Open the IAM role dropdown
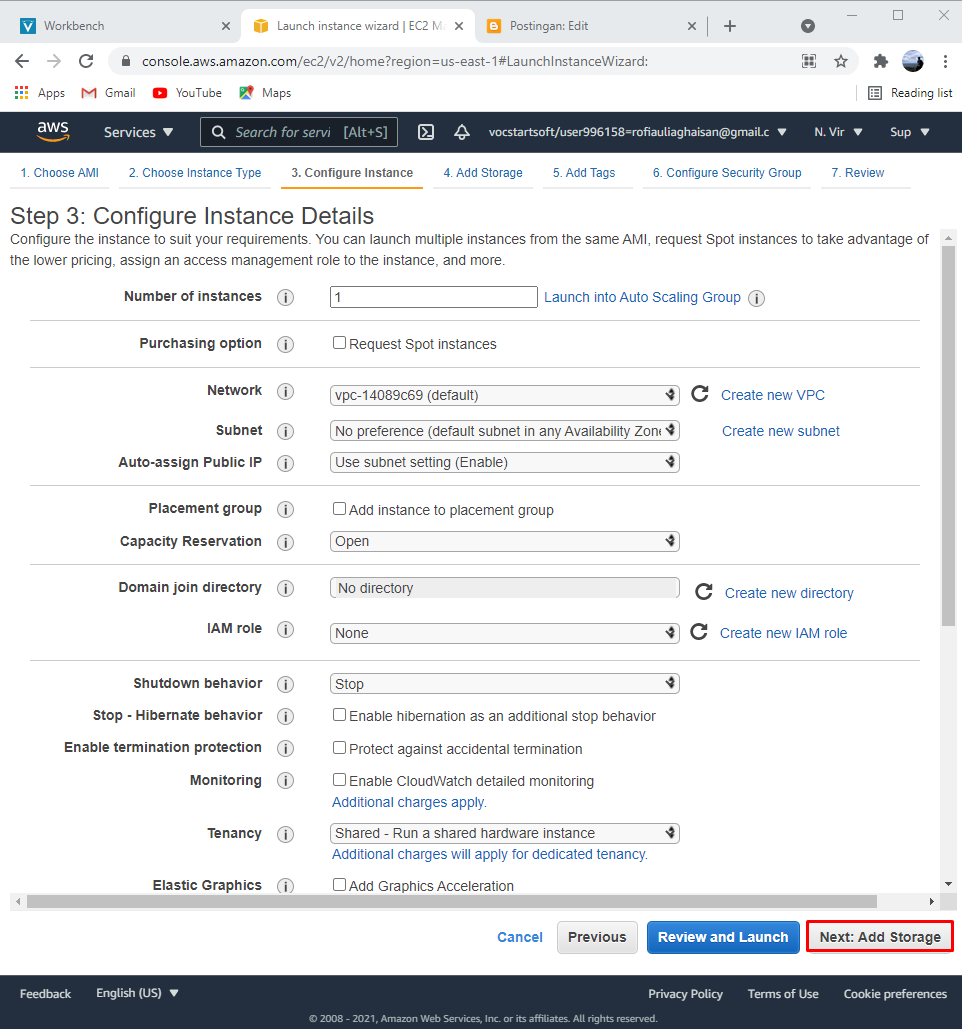962x1029 pixels. (505, 633)
